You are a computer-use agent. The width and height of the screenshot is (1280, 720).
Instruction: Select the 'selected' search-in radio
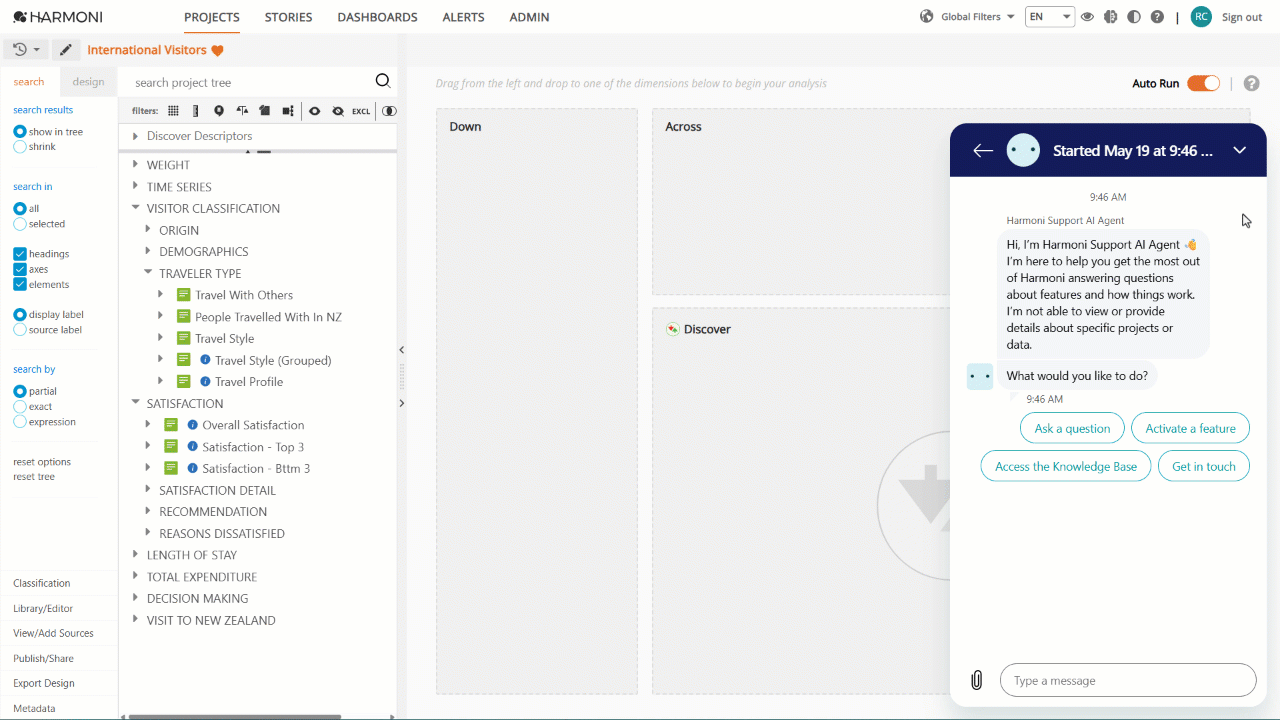pos(20,224)
